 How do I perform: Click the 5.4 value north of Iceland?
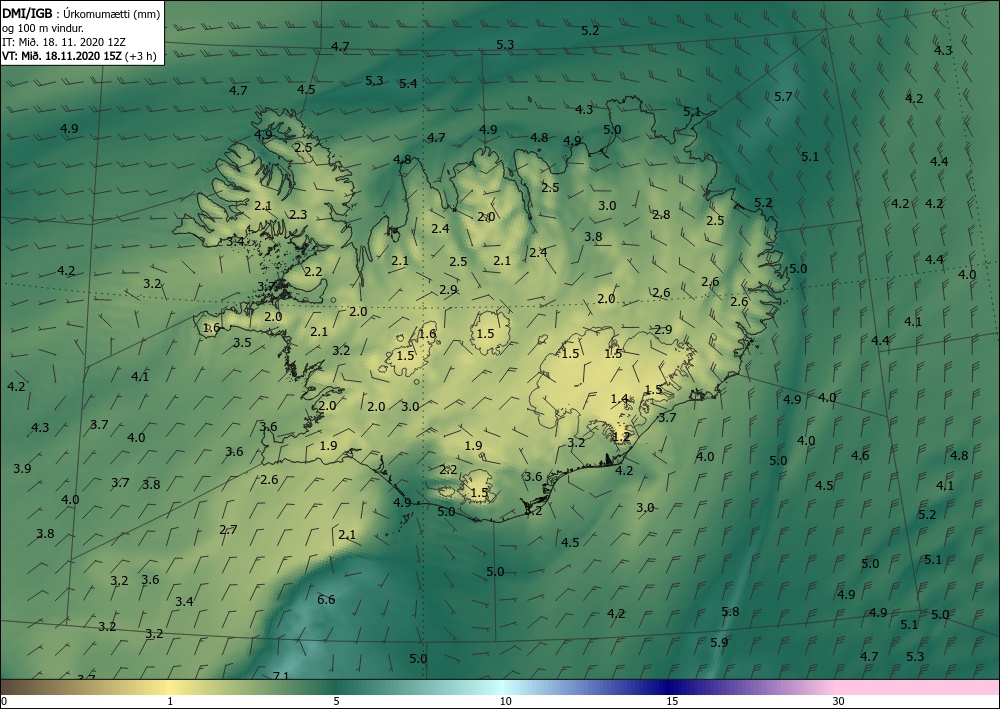[x=408, y=84]
